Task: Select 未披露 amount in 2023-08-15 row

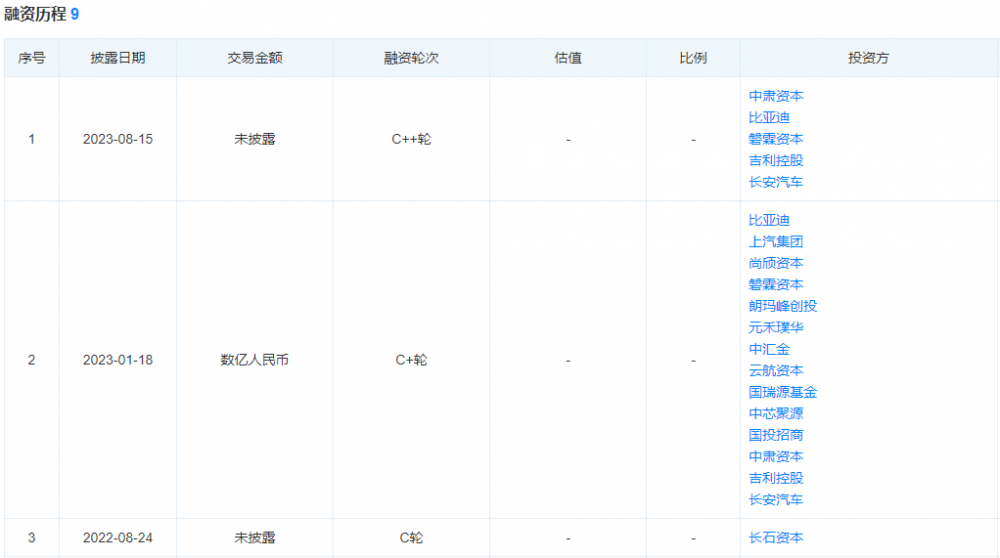Action: 254,139
